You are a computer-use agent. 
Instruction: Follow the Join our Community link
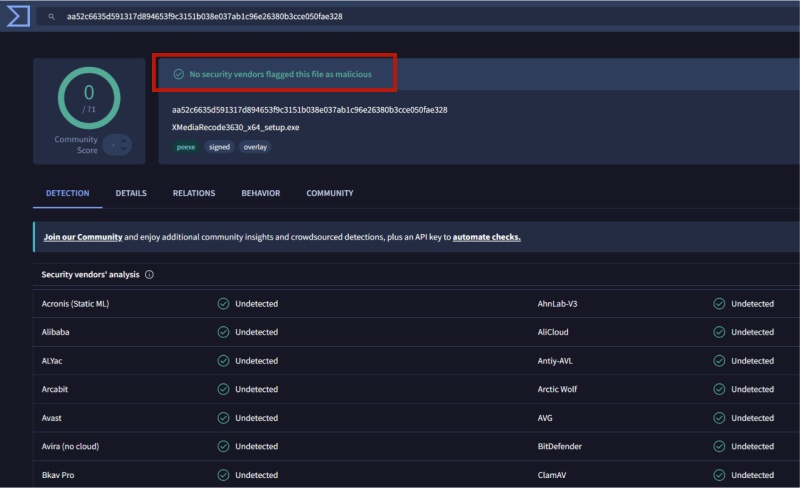pyautogui.click(x=83, y=237)
